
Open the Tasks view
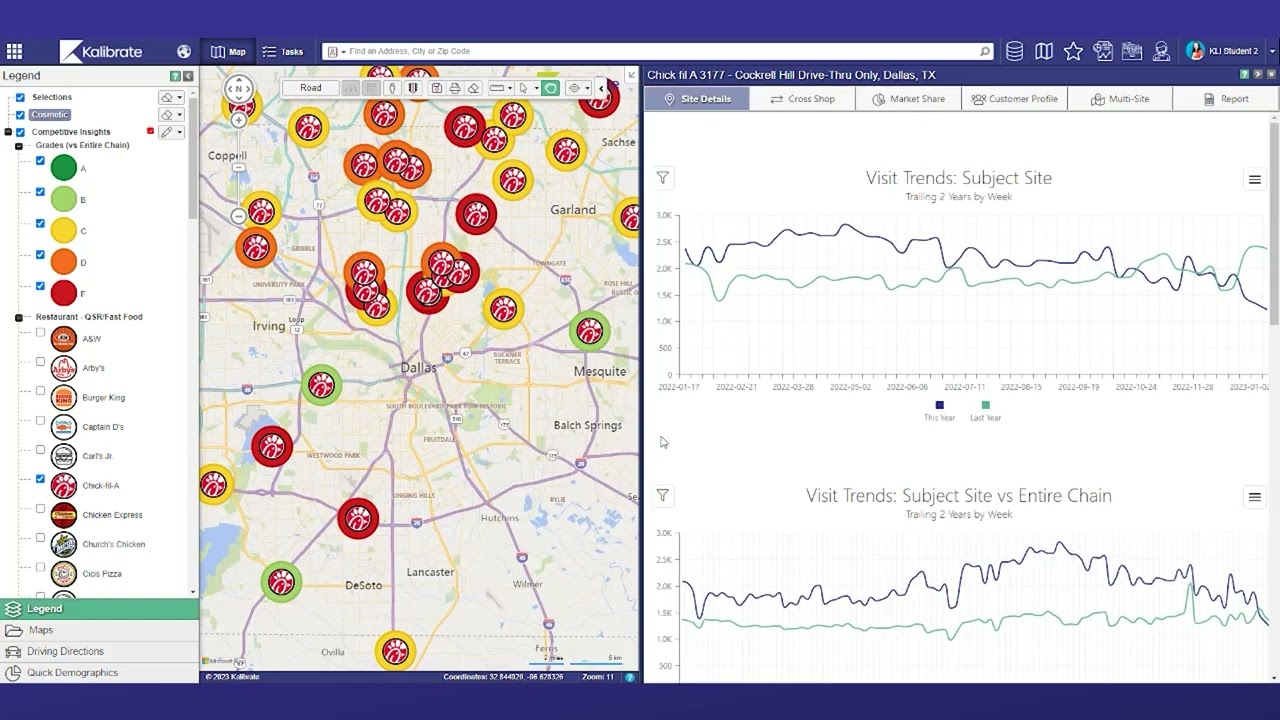pyautogui.click(x=282, y=51)
